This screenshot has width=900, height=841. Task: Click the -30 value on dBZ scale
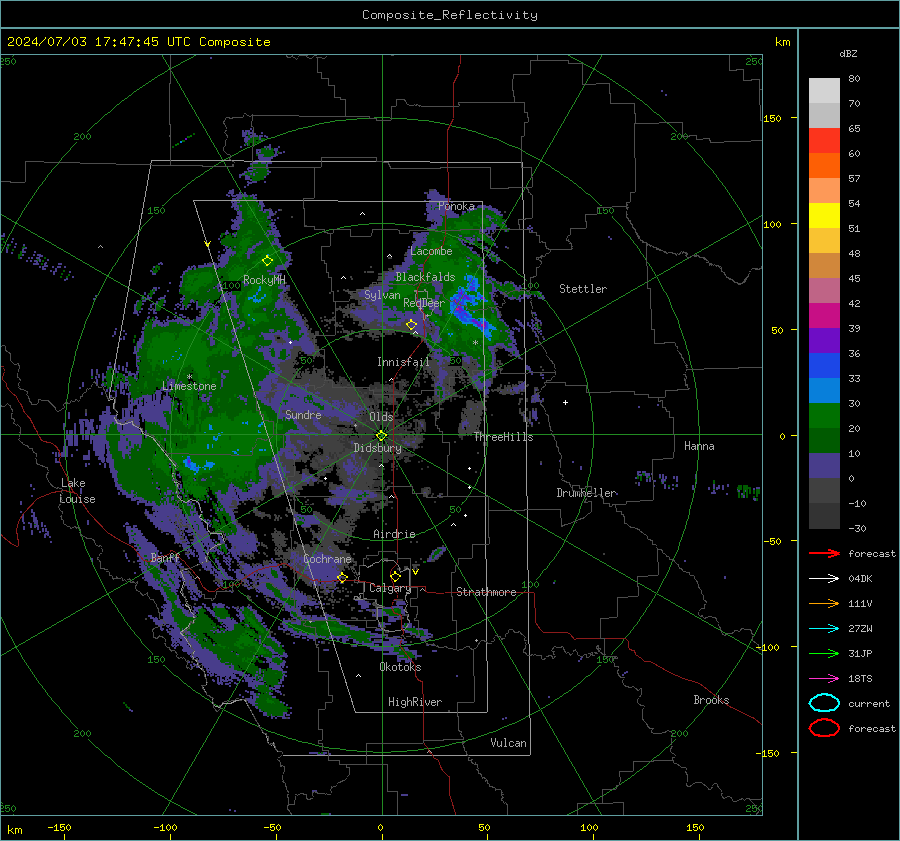(857, 528)
